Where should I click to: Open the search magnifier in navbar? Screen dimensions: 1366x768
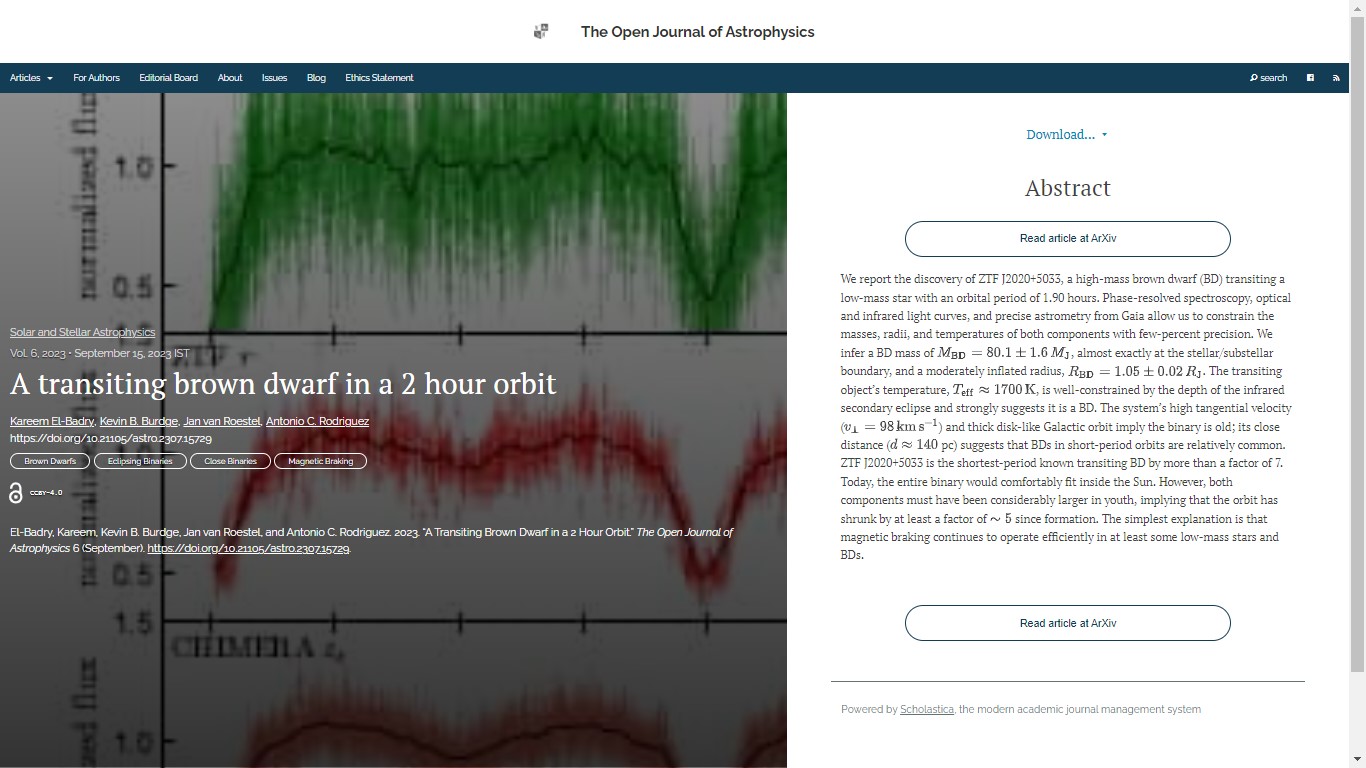(x=1268, y=78)
